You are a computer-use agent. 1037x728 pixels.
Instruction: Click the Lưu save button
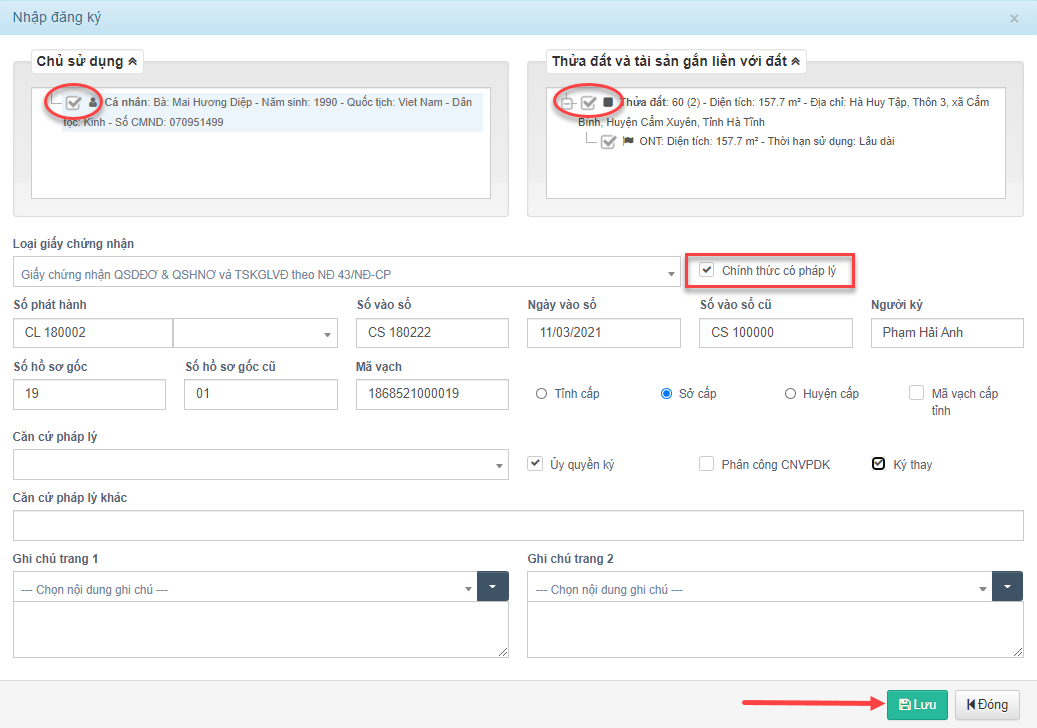(x=916, y=704)
